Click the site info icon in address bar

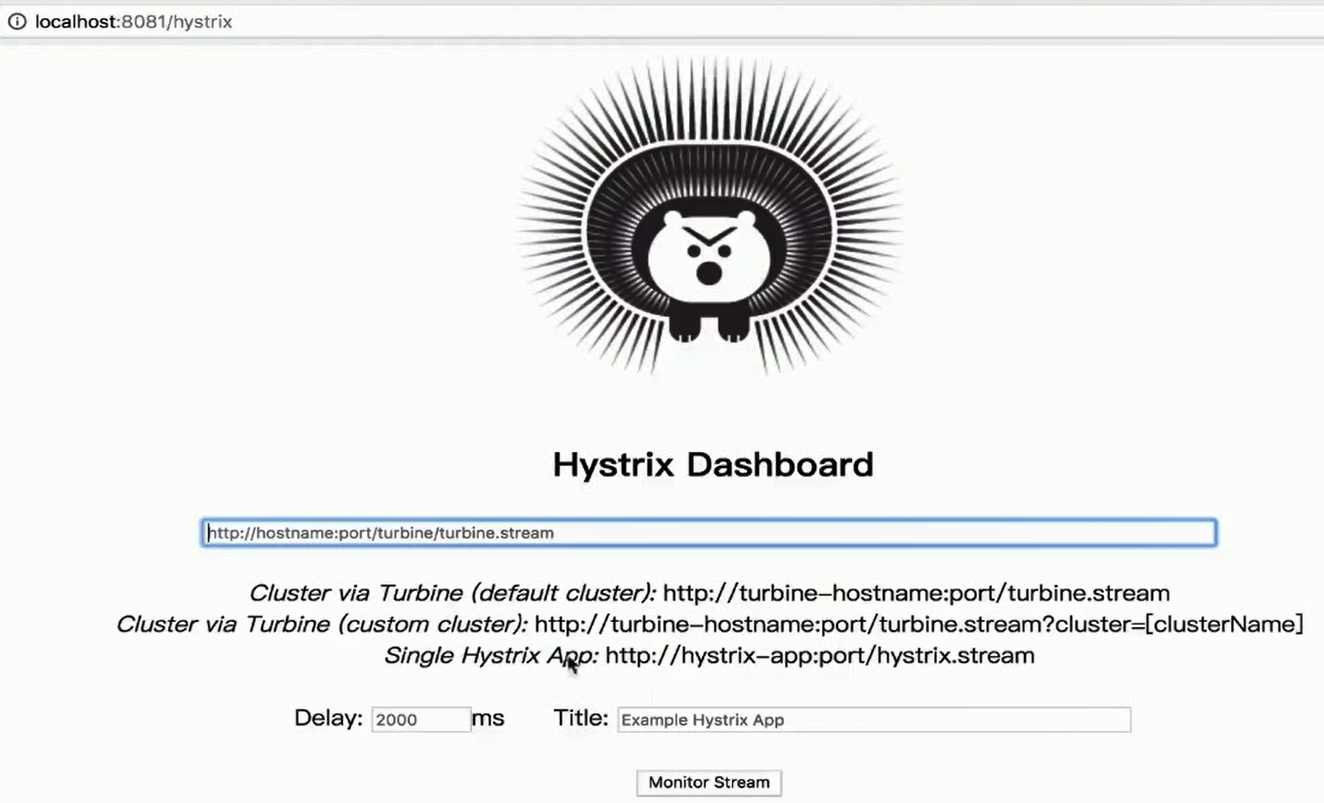(17, 21)
